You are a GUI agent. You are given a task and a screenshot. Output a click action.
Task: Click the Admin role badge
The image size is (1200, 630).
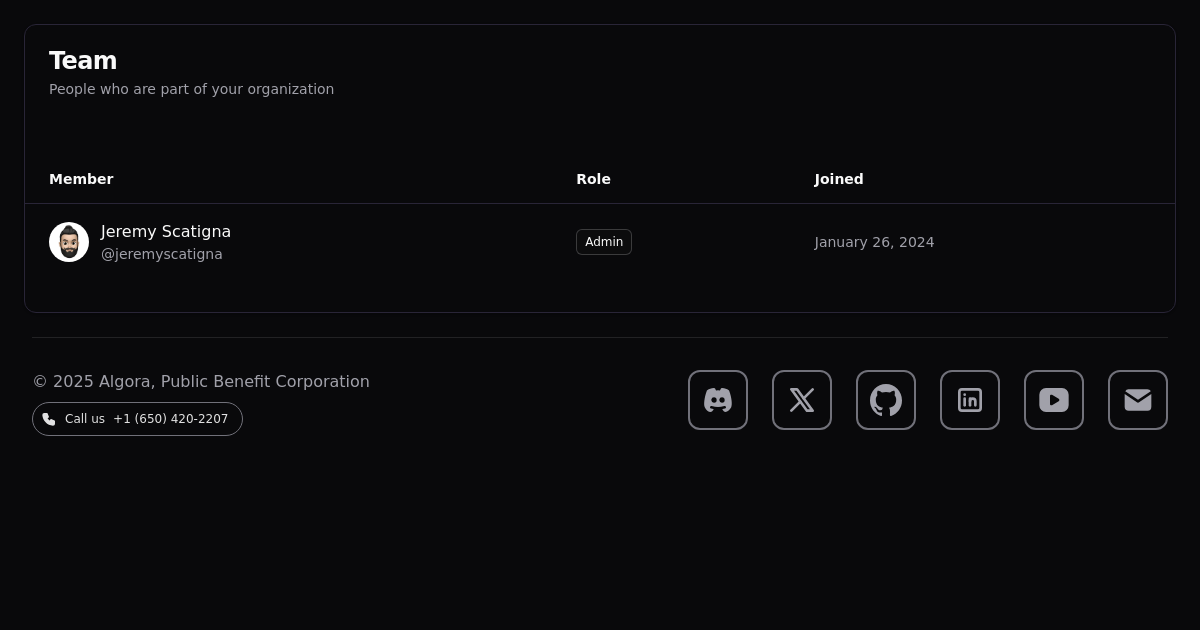(x=604, y=242)
